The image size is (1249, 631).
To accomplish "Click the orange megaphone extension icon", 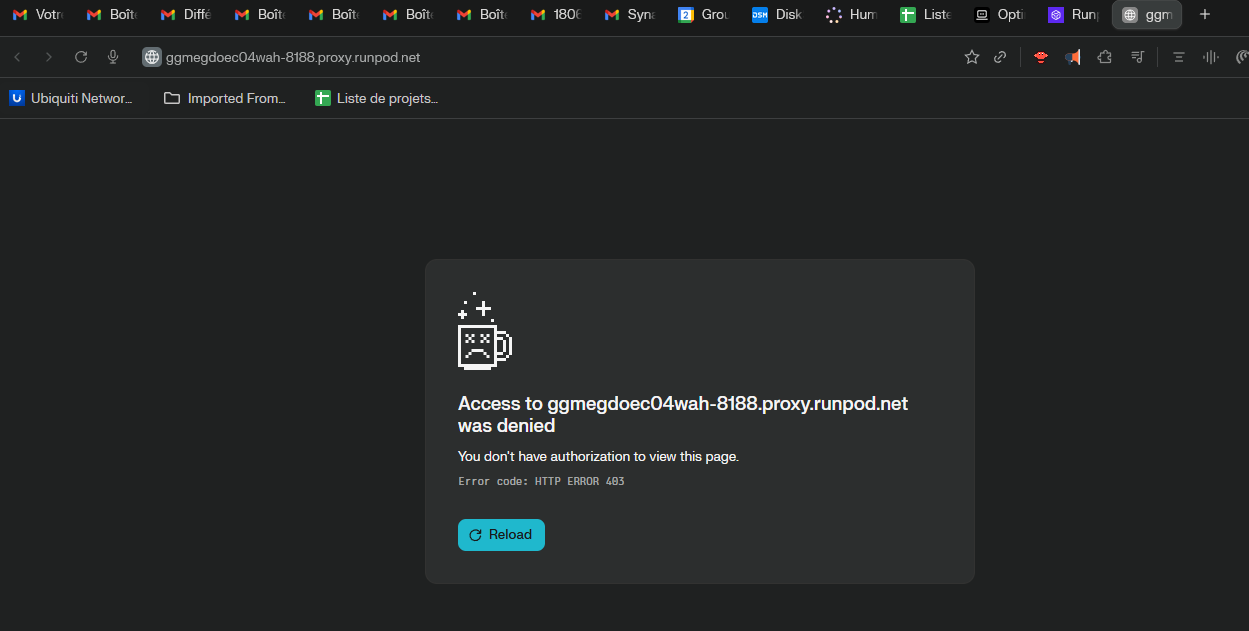I will (x=1072, y=57).
